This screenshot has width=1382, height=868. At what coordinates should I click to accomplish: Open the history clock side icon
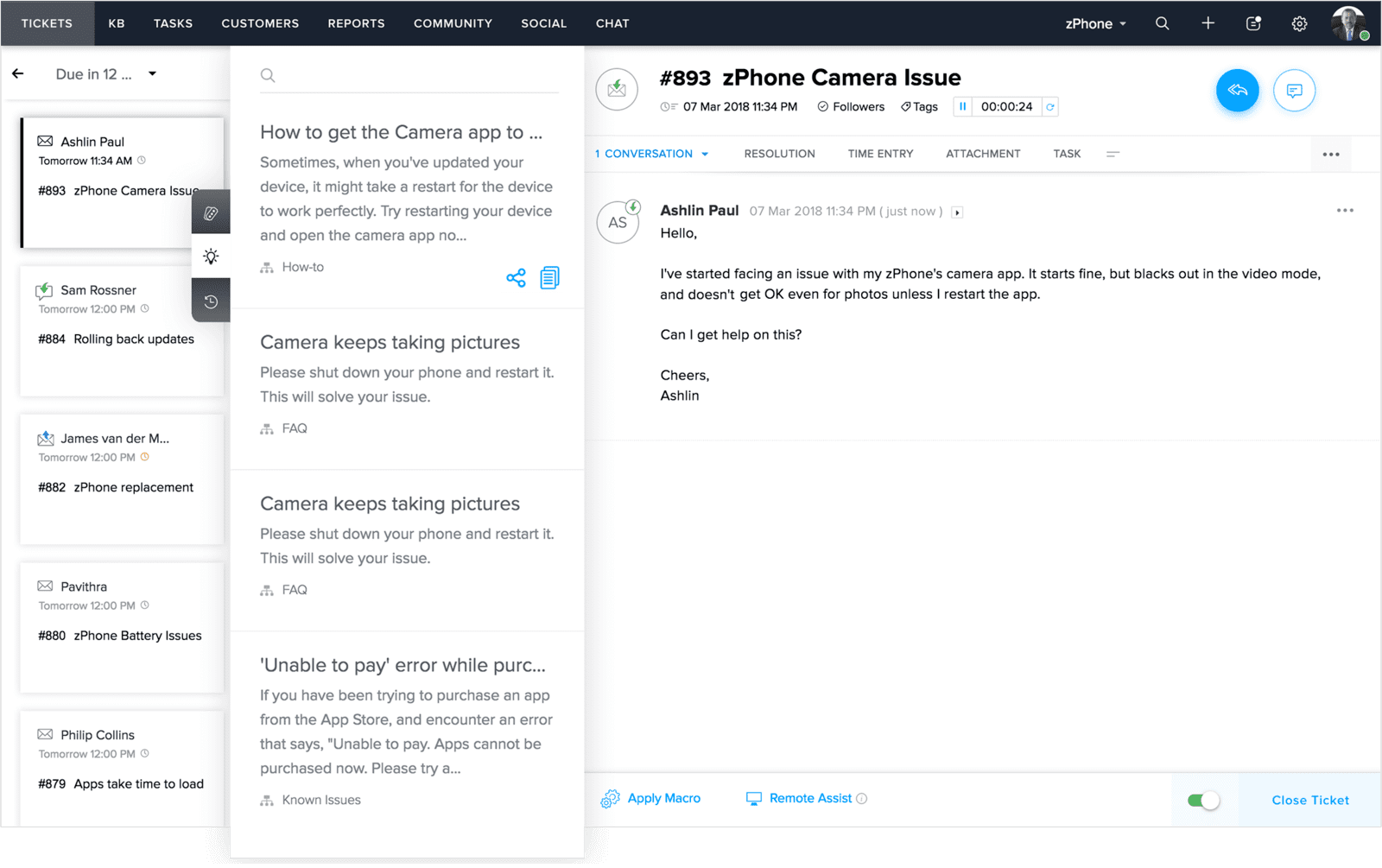[211, 301]
